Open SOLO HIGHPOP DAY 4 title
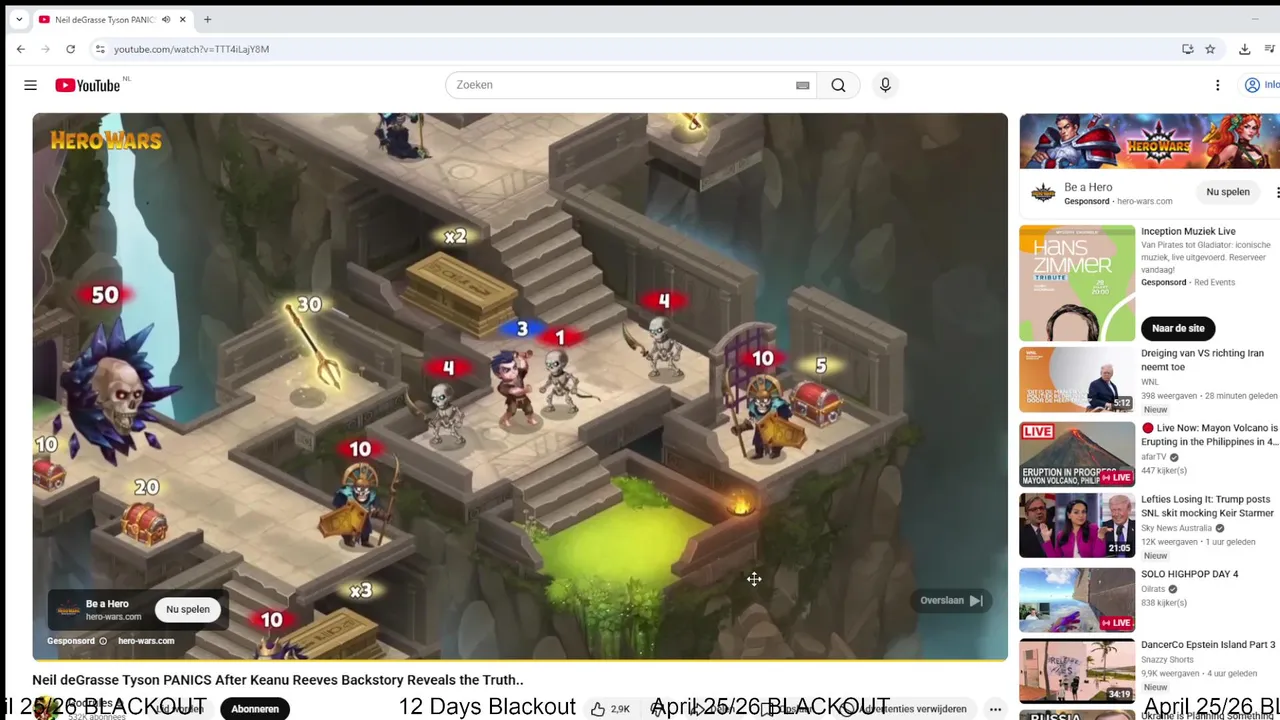Viewport: 1280px width, 720px height. point(1190,575)
